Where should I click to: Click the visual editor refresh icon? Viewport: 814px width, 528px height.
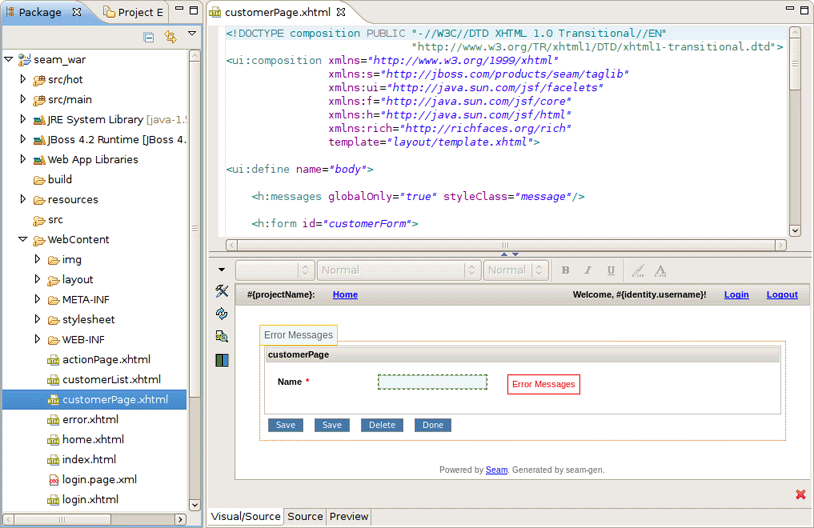click(222, 313)
